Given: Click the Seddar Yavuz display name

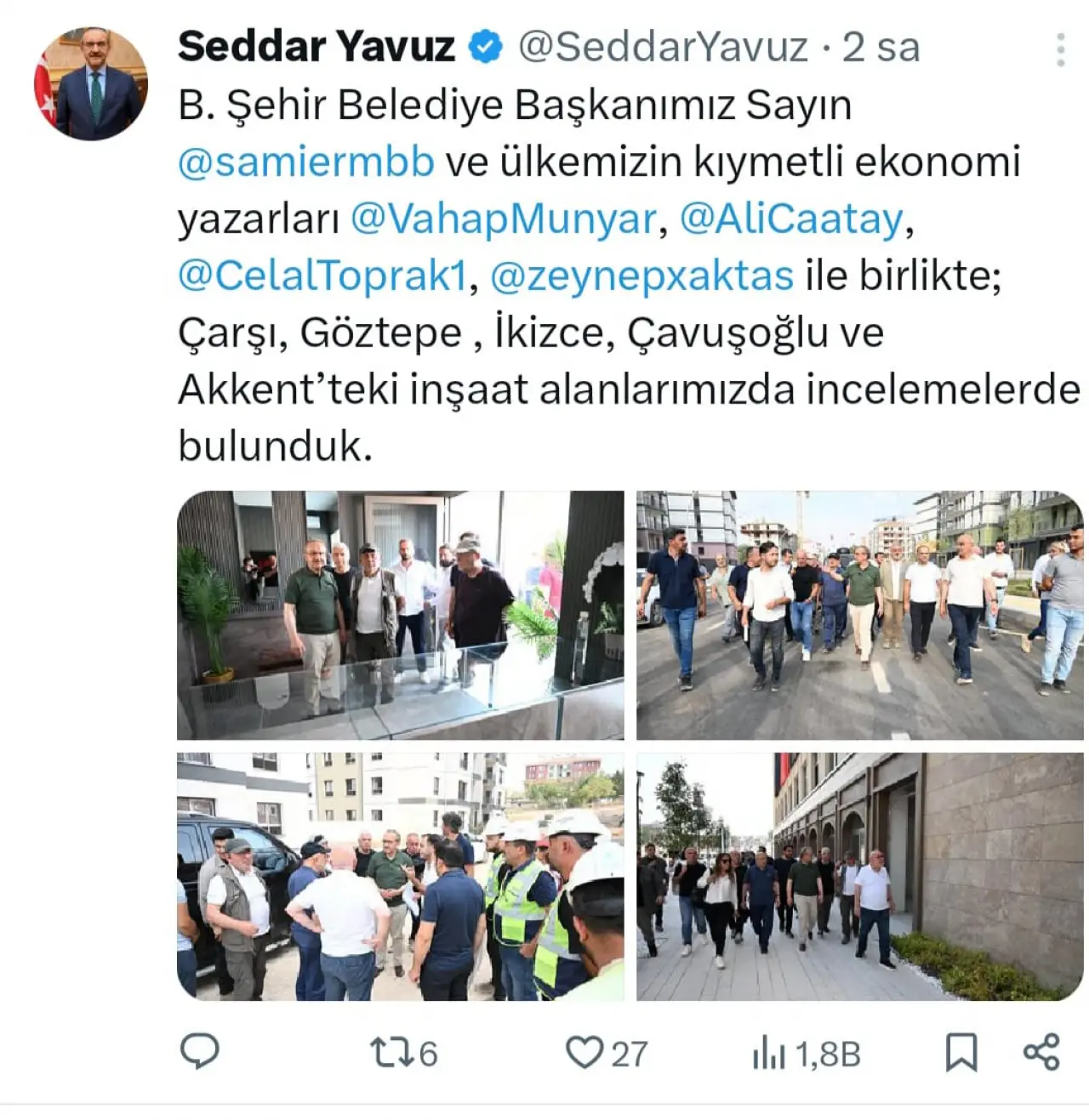Looking at the screenshot, I should pyautogui.click(x=316, y=46).
